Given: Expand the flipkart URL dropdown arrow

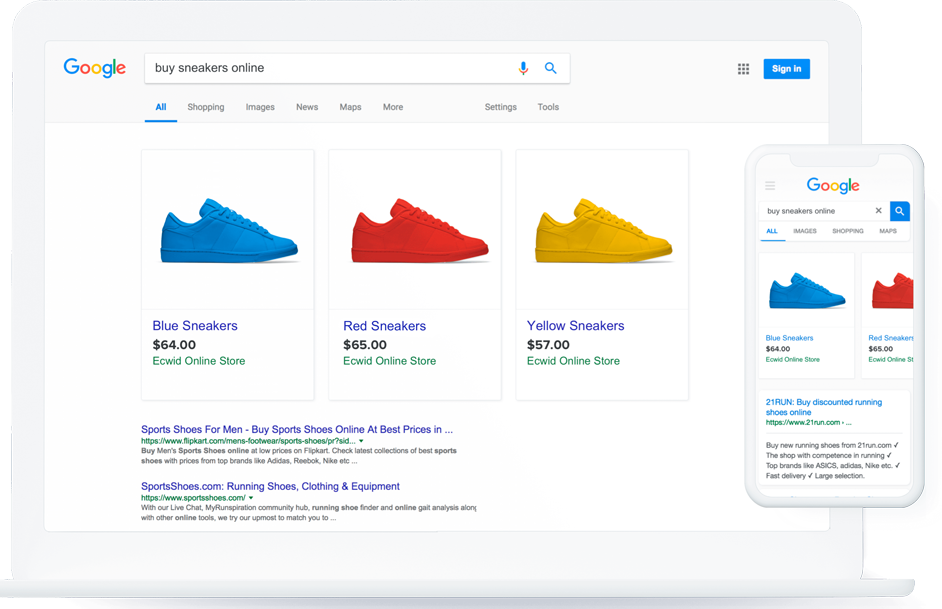Looking at the screenshot, I should click(361, 441).
